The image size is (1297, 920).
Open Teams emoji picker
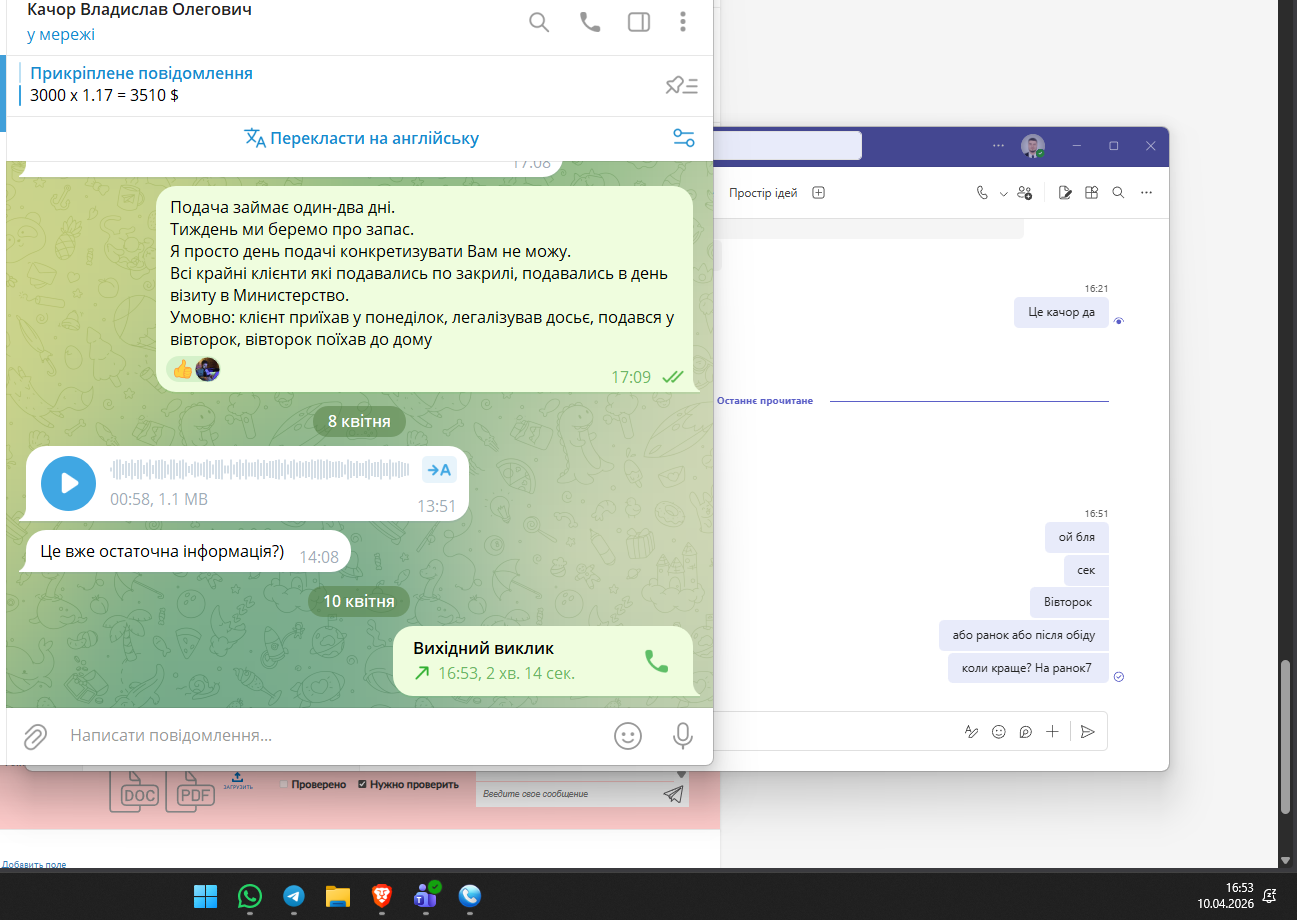point(998,732)
